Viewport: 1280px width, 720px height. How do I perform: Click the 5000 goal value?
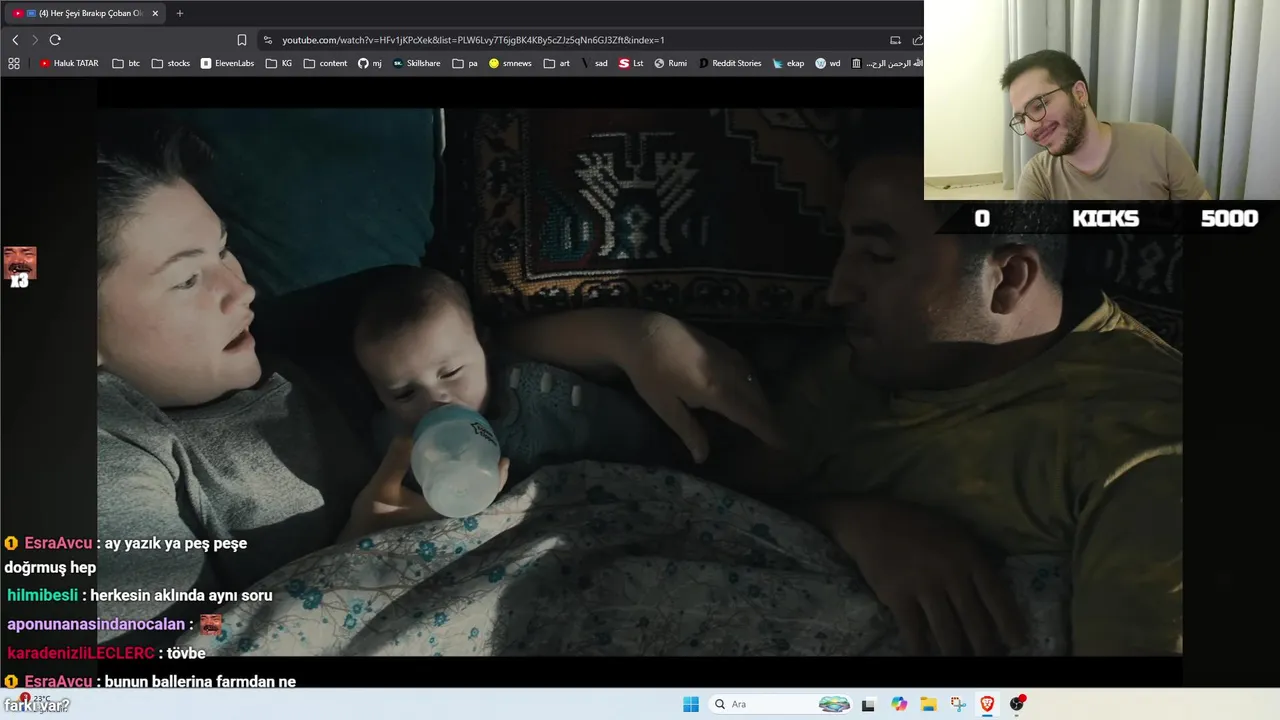click(1229, 218)
